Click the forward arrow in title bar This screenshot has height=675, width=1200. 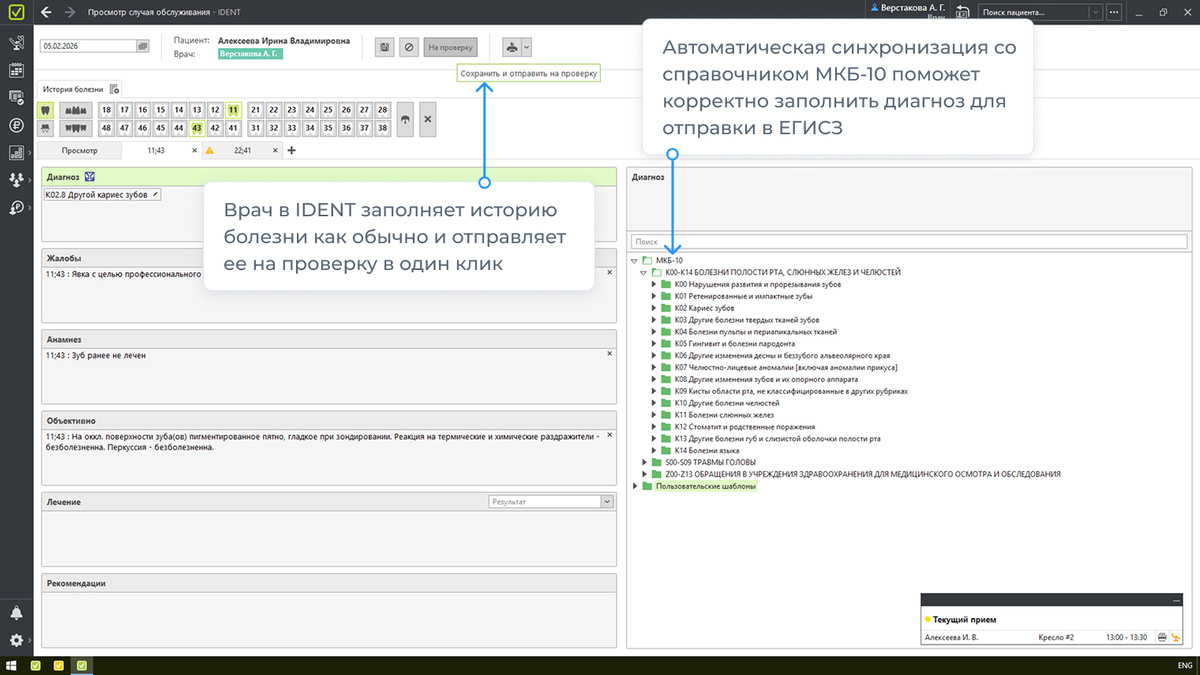pyautogui.click(x=69, y=12)
